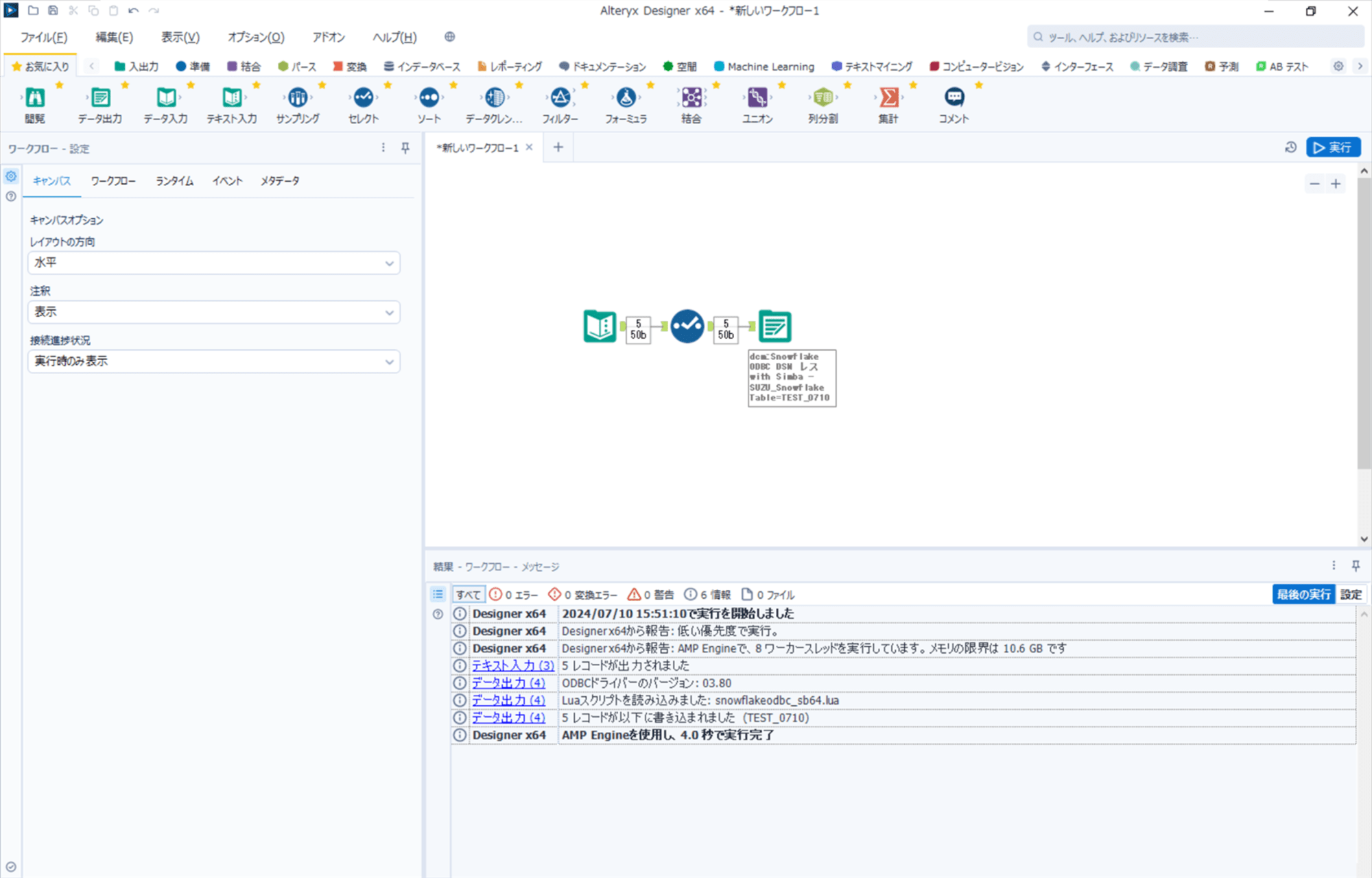Screen dimensions: 1372x878
Task: Click the global search field
Action: 1195,37
